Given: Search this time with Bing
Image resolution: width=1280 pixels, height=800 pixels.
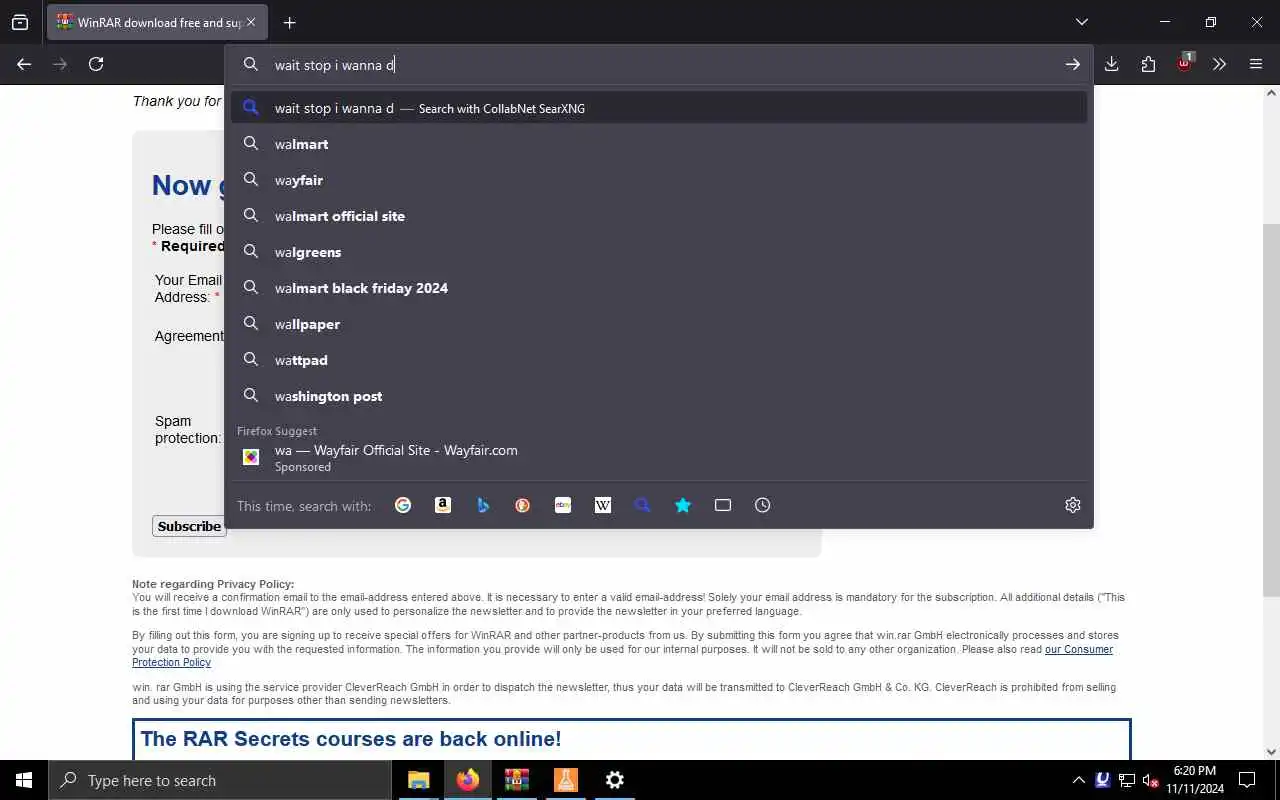Looking at the screenshot, I should (483, 505).
